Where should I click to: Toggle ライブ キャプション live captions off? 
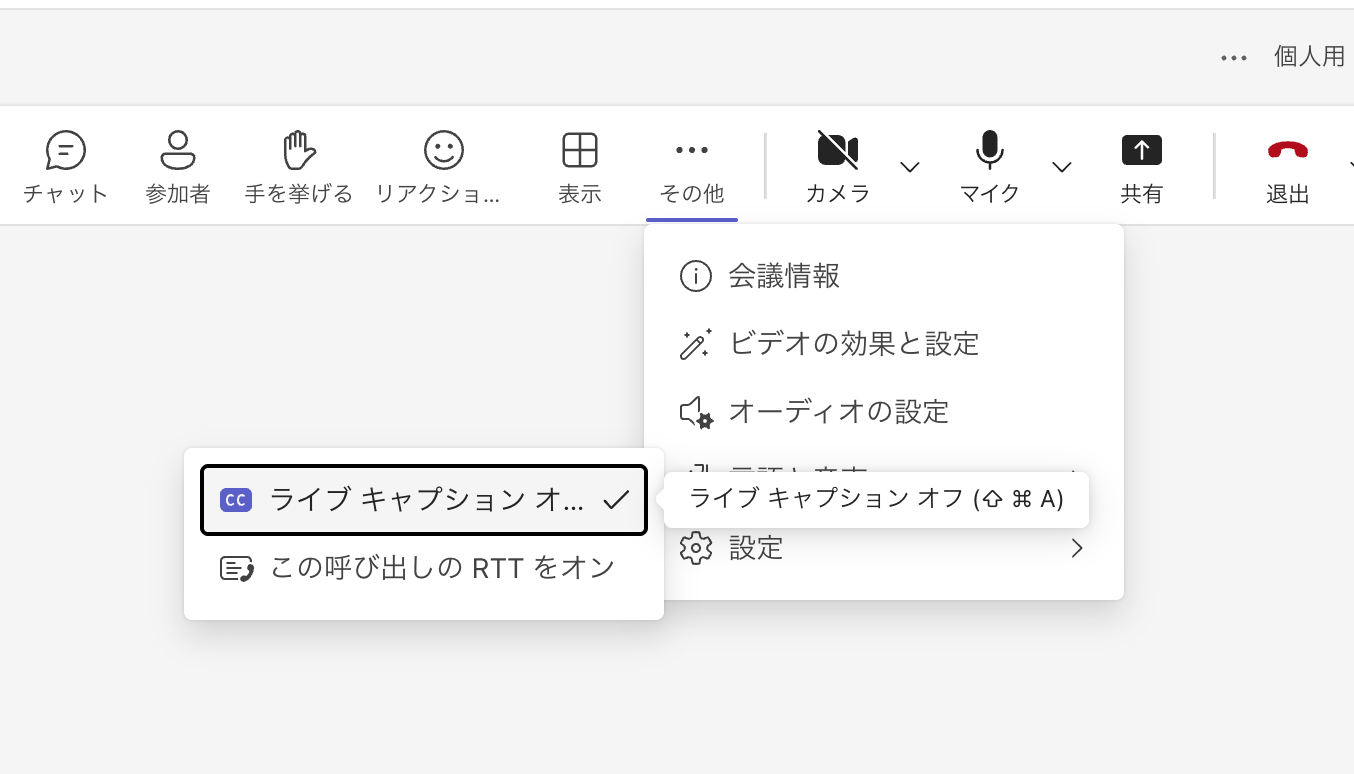point(424,500)
